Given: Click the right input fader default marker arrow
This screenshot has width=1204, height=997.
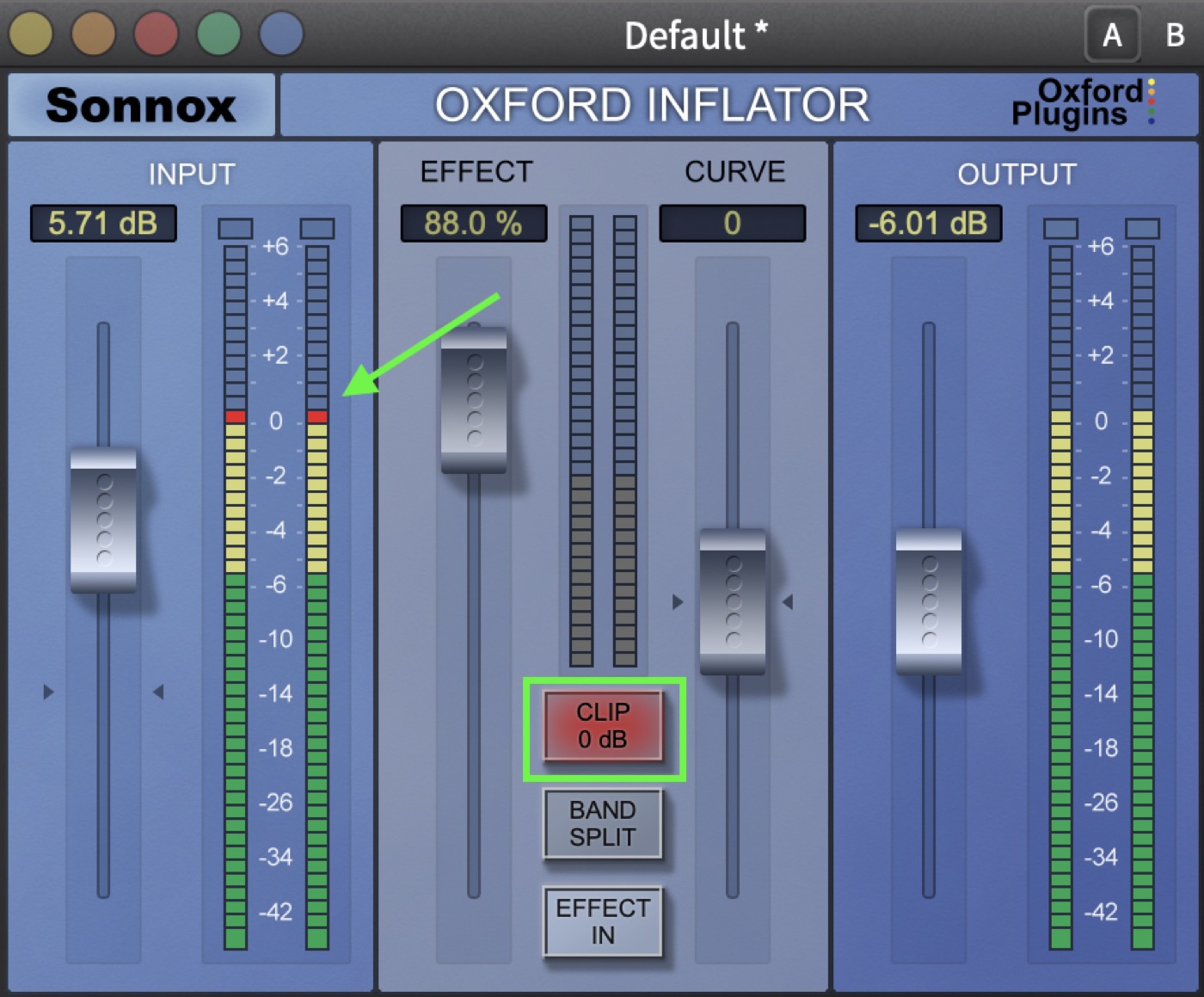Looking at the screenshot, I should pyautogui.click(x=158, y=692).
